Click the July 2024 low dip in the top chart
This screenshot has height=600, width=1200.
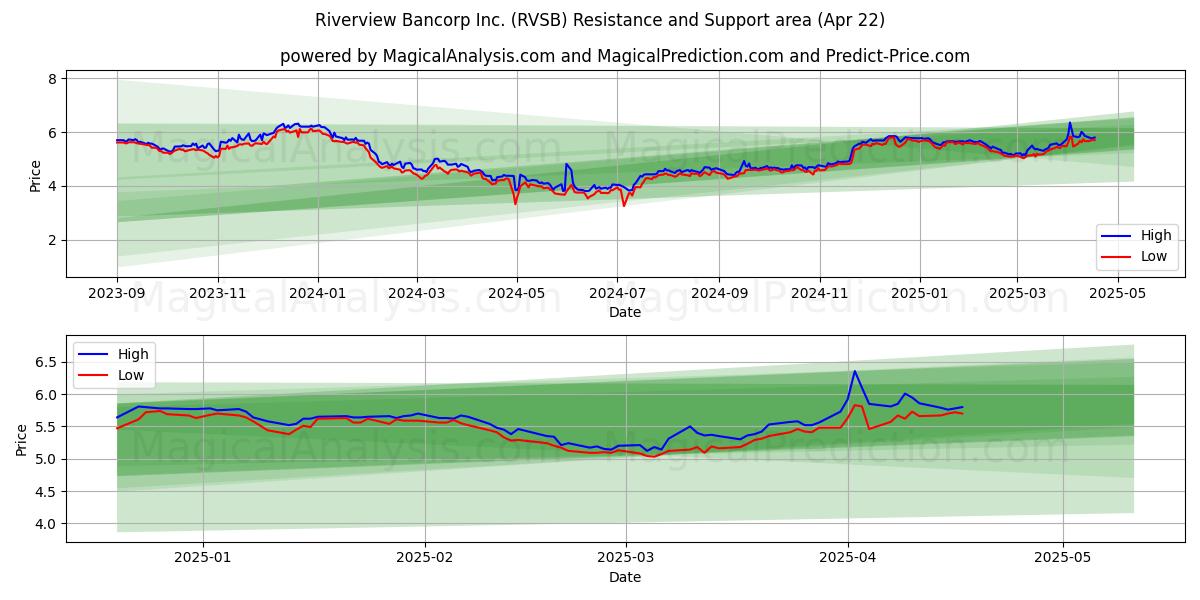click(x=624, y=205)
